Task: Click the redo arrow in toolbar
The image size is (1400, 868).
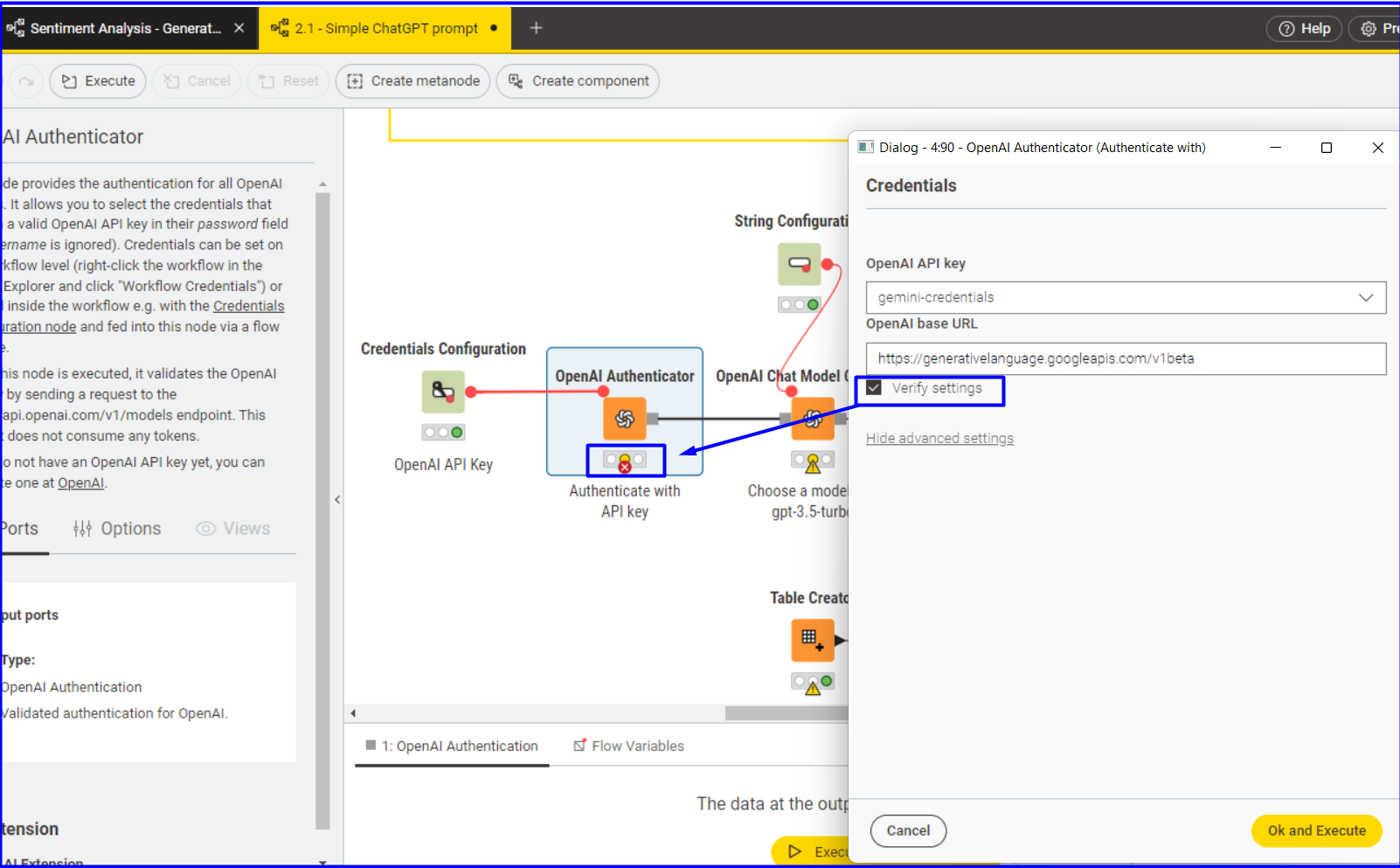Action: tap(26, 81)
